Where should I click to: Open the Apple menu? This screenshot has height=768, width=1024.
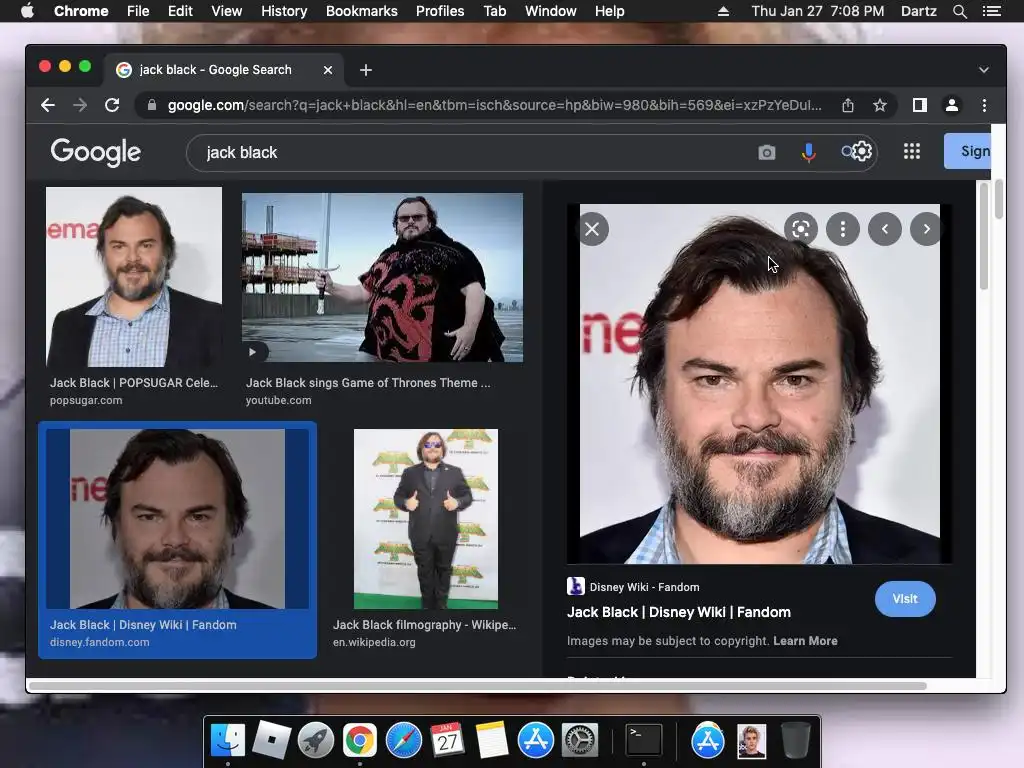[27, 11]
